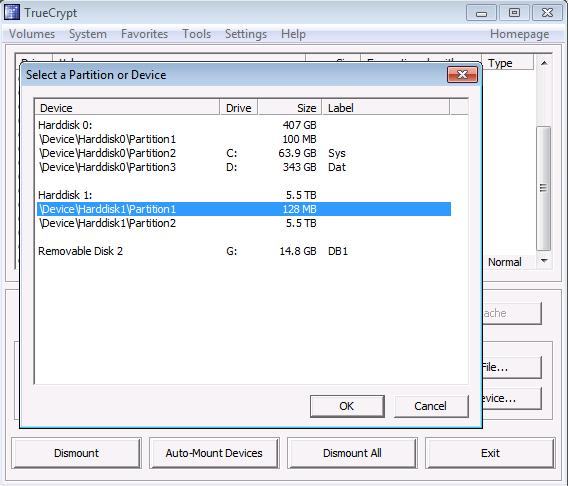This screenshot has height=486, width=568.
Task: Click the Dismount All button
Action: [352, 453]
